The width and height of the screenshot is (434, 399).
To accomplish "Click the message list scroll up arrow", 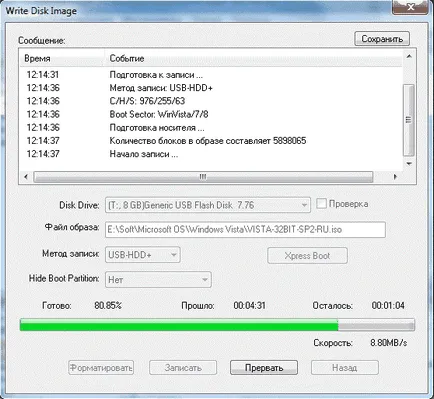I will (x=409, y=56).
